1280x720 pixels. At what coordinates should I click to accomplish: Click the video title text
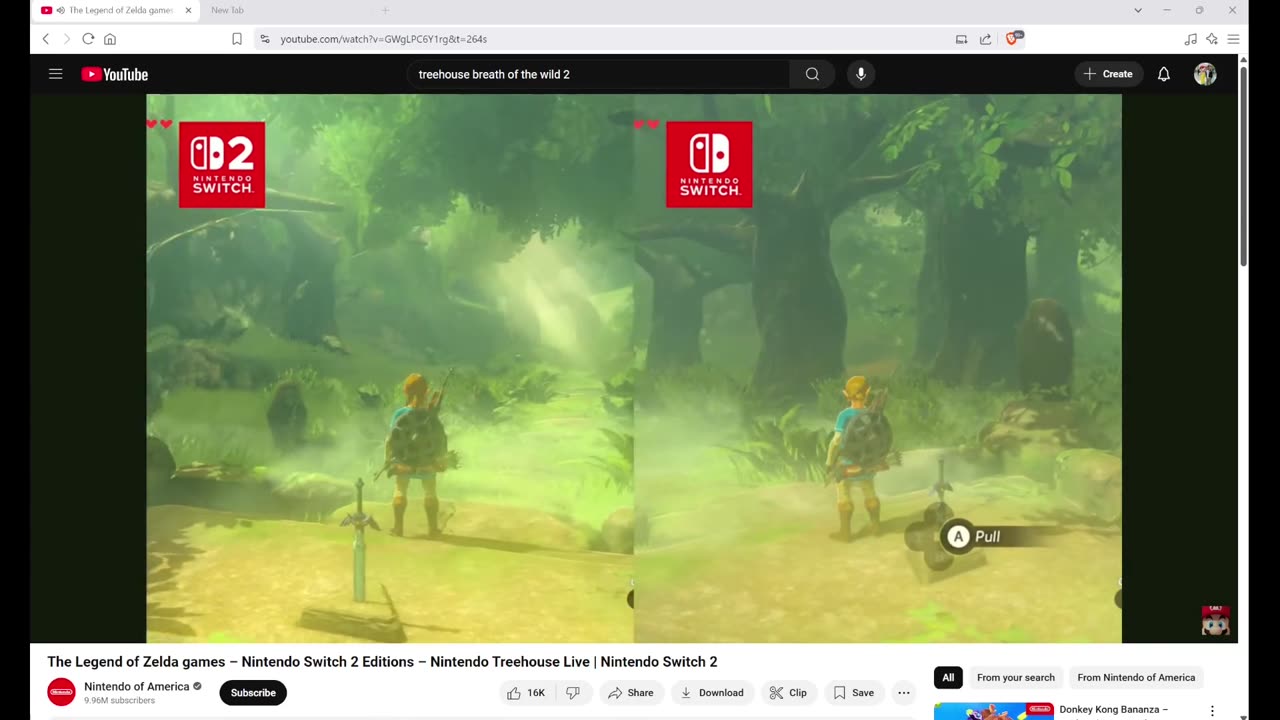[x=382, y=662]
